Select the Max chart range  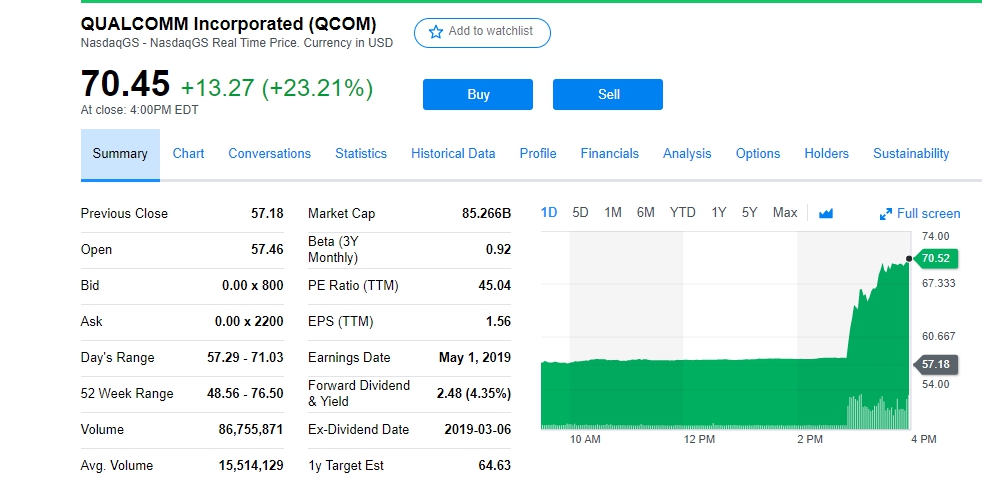785,213
